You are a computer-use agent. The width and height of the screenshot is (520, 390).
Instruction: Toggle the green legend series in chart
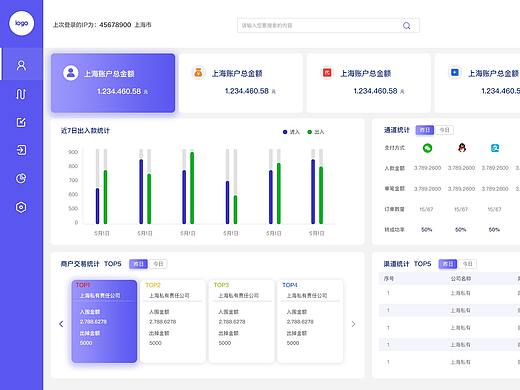coord(315,132)
